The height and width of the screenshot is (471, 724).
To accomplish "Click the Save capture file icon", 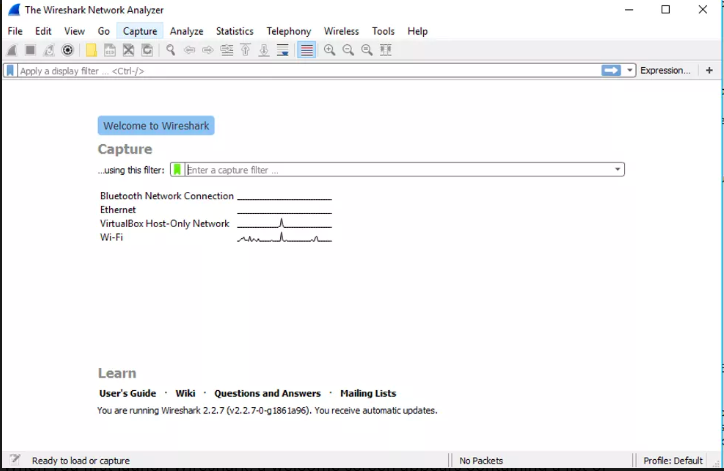I will (110, 50).
